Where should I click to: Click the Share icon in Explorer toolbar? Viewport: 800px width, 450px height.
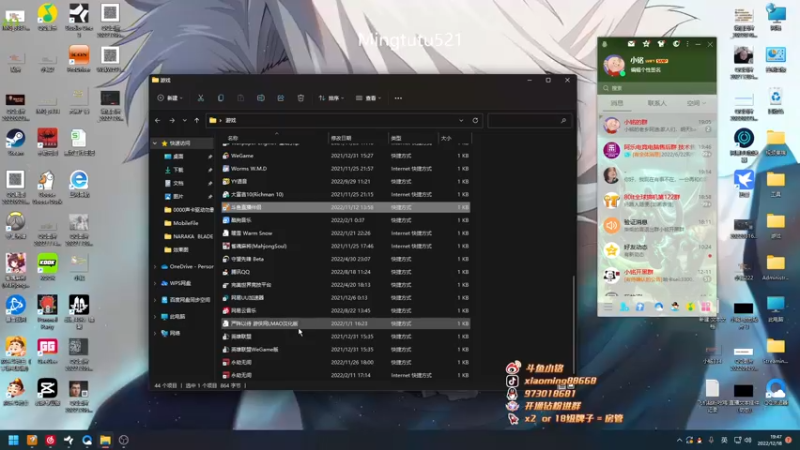coord(281,98)
